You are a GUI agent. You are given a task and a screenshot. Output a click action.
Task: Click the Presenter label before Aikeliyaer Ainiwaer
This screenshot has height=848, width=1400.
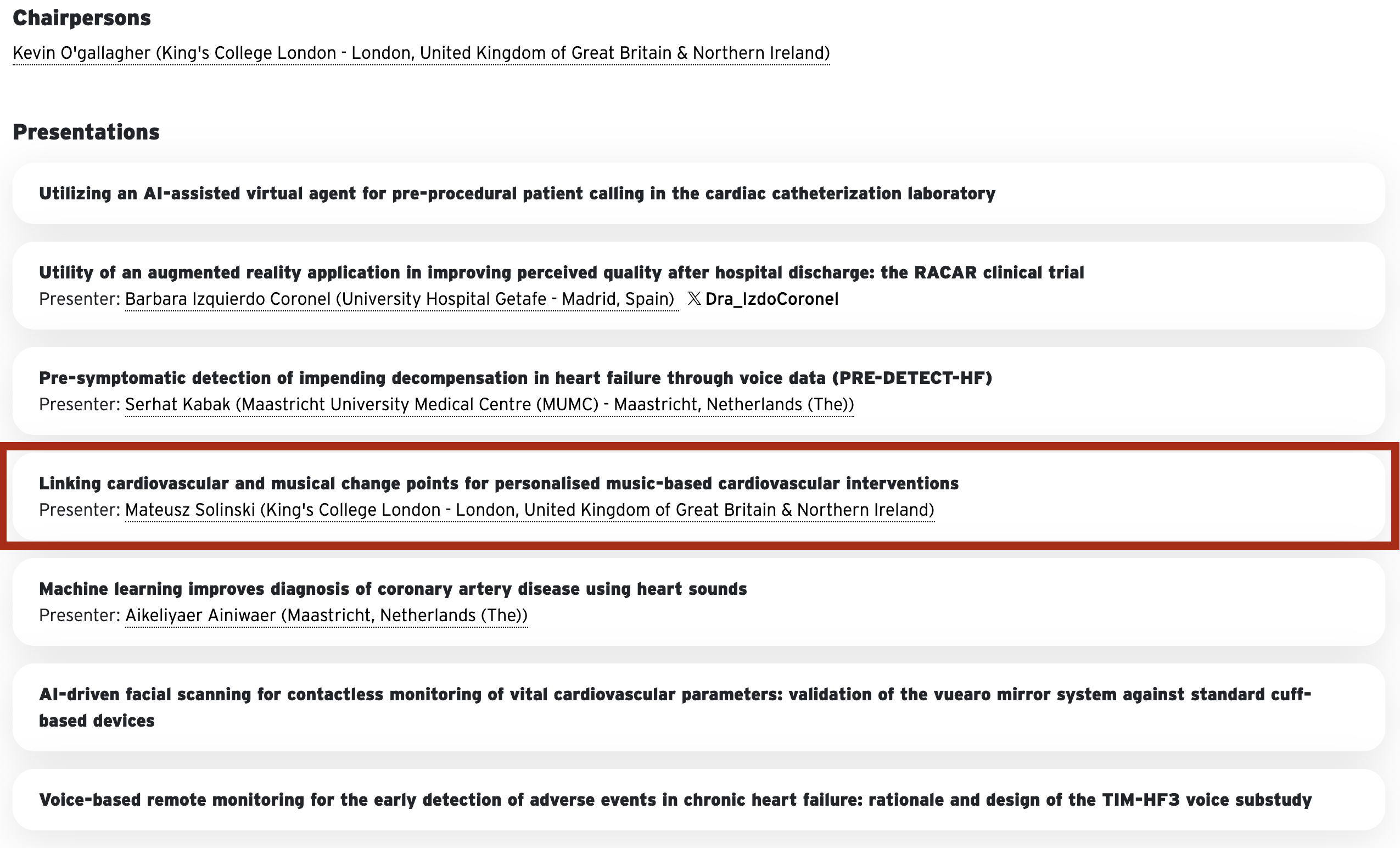(x=80, y=616)
